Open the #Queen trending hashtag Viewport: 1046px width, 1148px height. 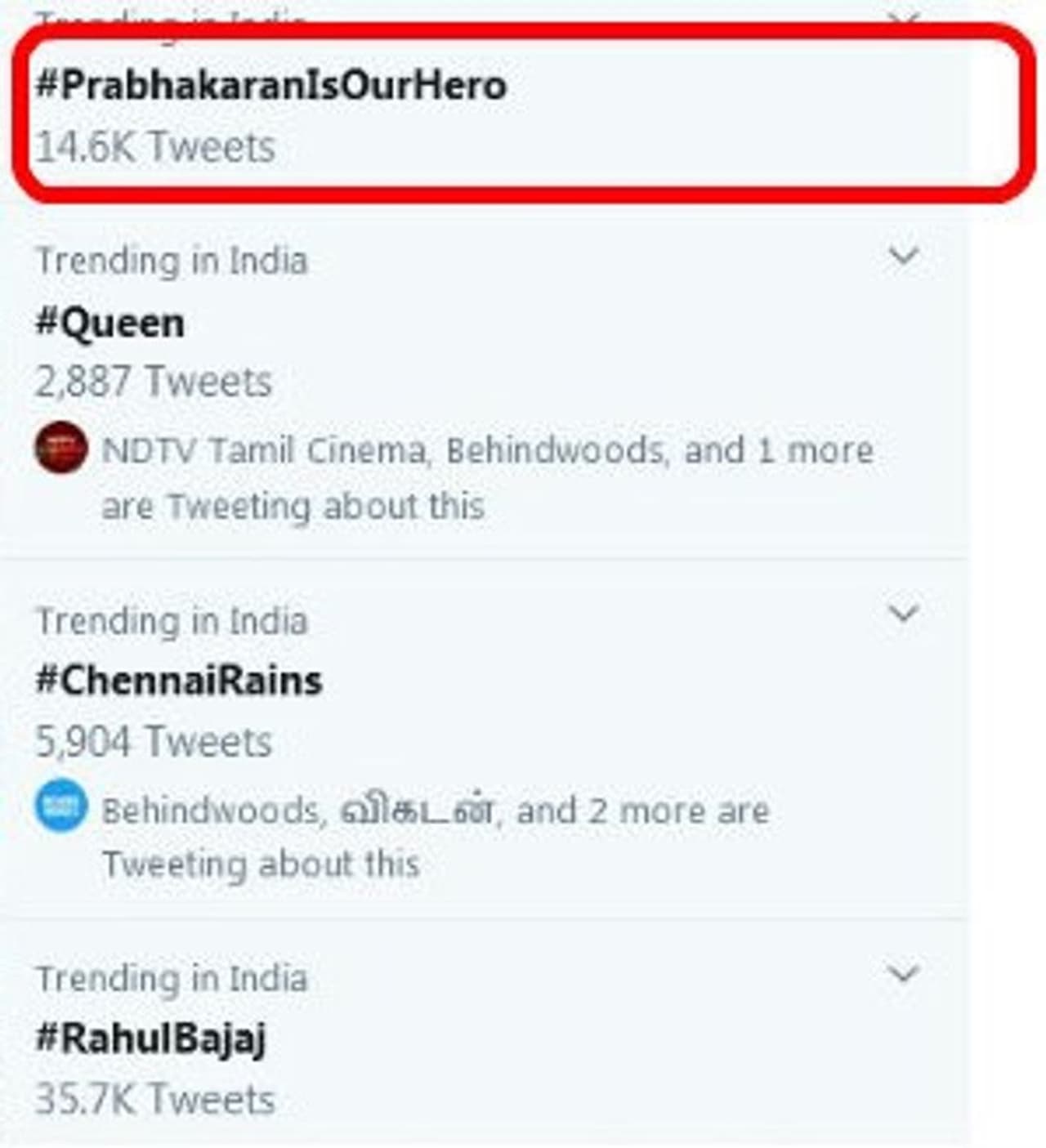tap(110, 323)
